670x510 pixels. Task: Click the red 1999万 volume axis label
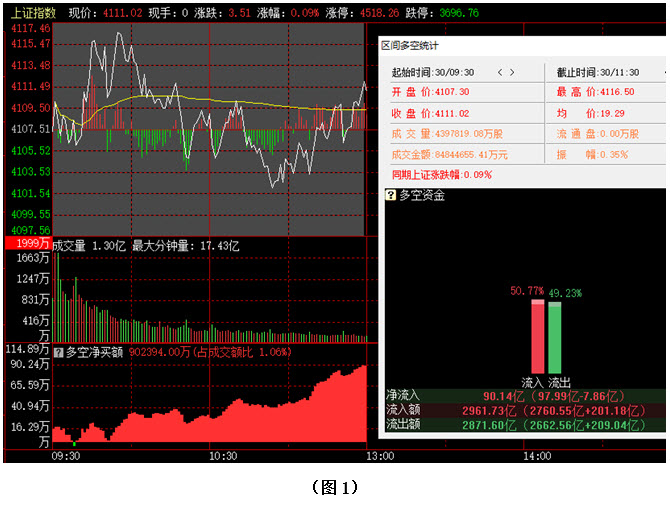coord(26,245)
